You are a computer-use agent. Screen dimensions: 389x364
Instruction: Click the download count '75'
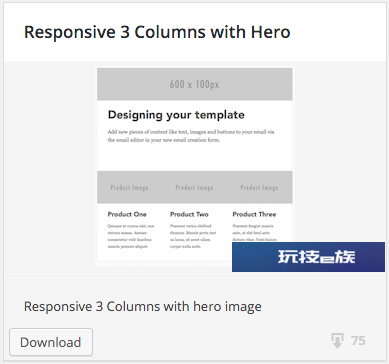click(x=358, y=341)
